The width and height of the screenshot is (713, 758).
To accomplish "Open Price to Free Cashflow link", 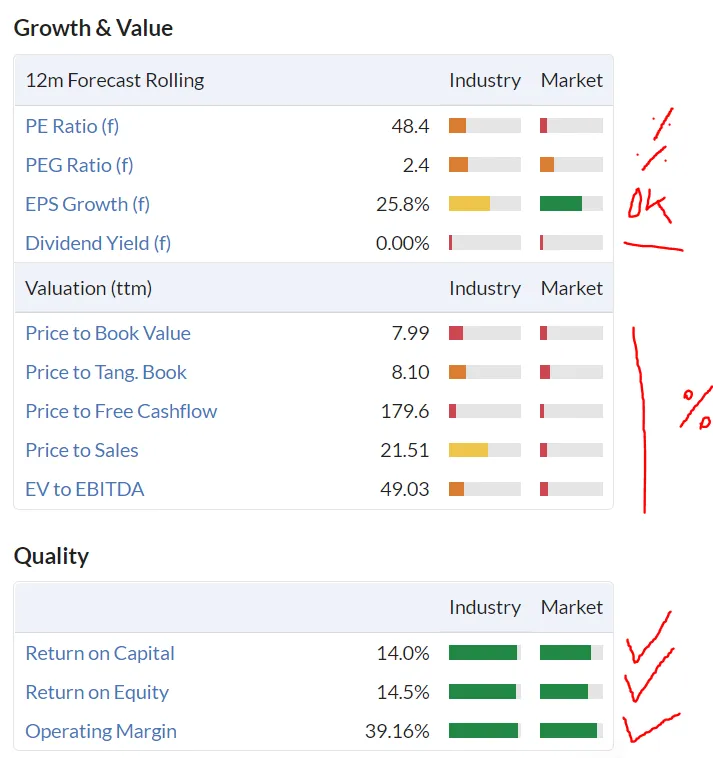I will coord(121,411).
